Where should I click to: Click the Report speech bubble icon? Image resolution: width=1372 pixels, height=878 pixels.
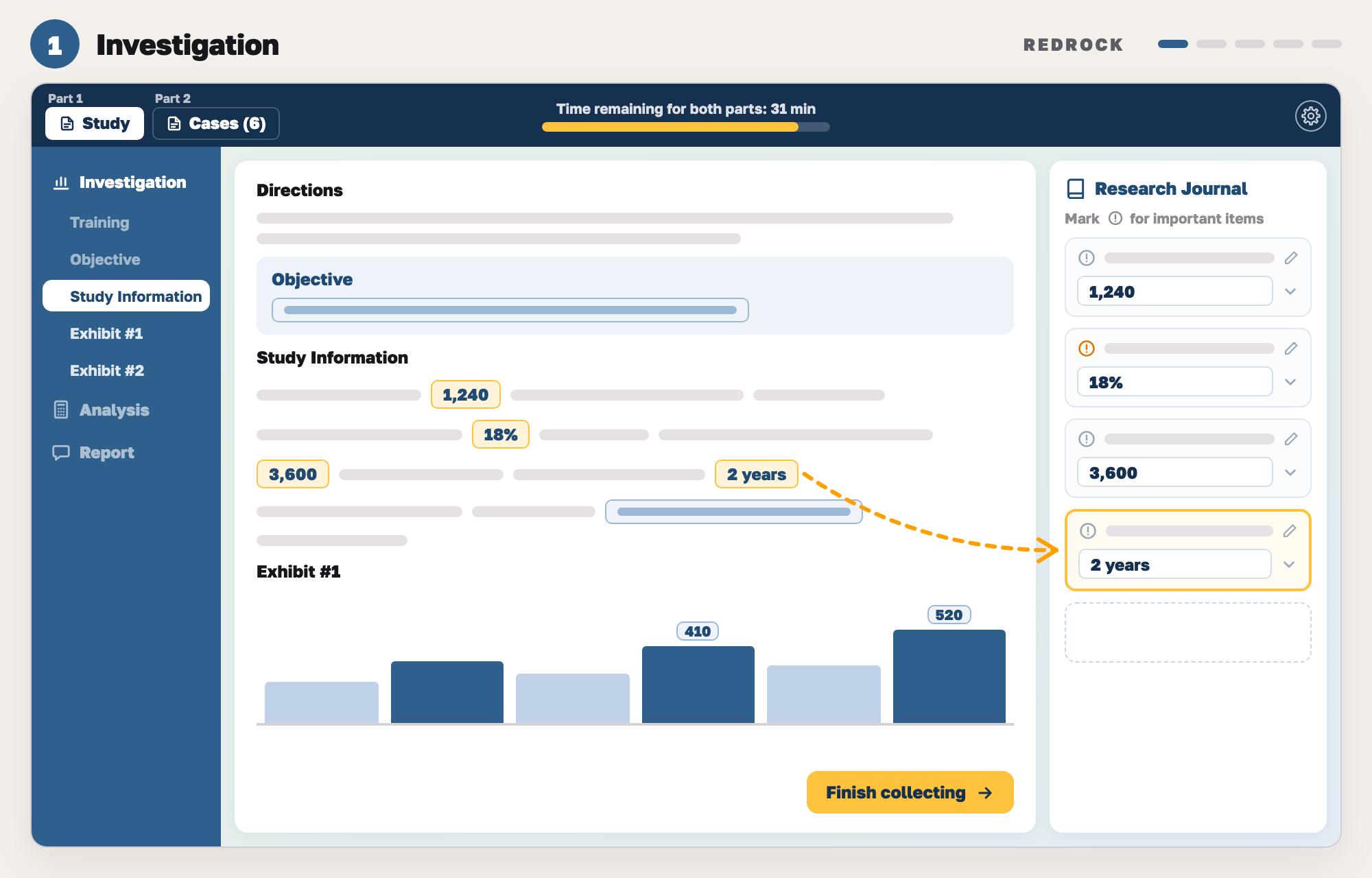[x=61, y=453]
